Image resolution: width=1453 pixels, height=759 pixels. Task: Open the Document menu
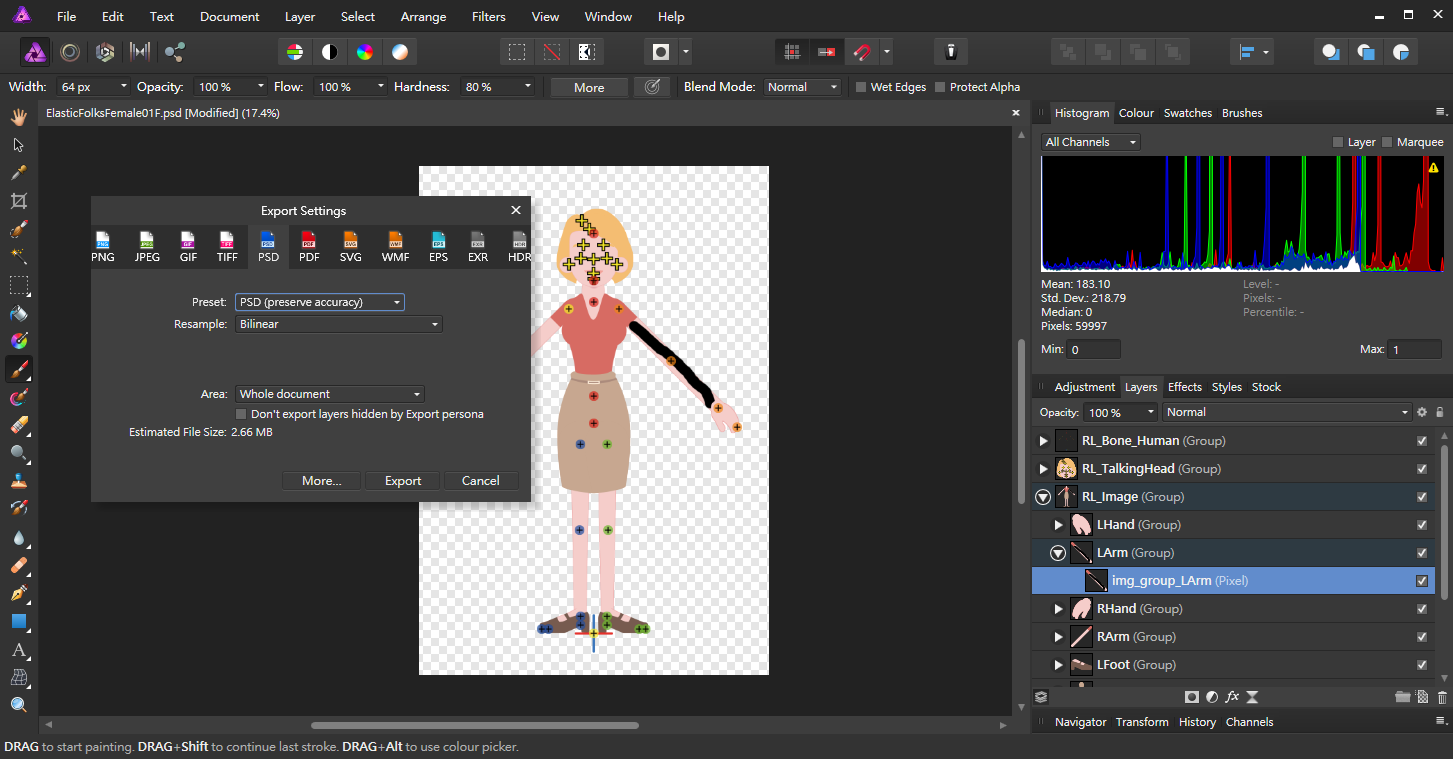click(230, 16)
